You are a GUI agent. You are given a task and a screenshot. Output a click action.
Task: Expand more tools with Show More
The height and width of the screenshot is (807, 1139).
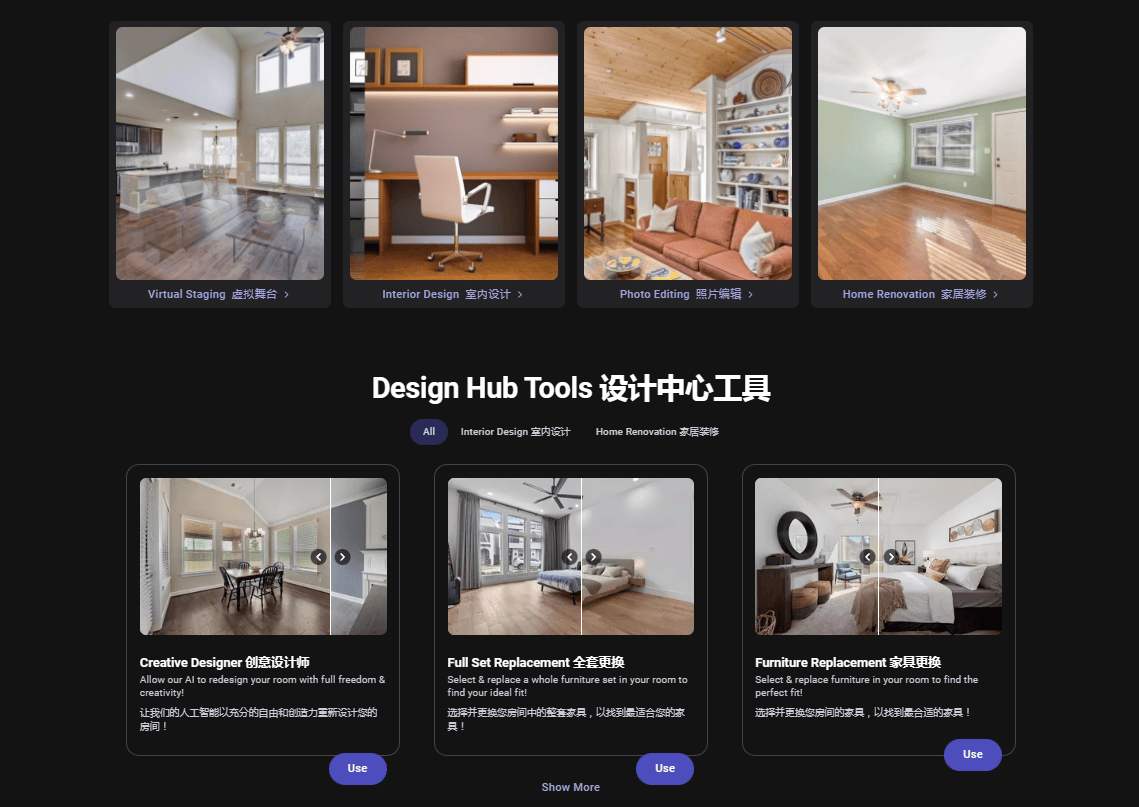(570, 787)
